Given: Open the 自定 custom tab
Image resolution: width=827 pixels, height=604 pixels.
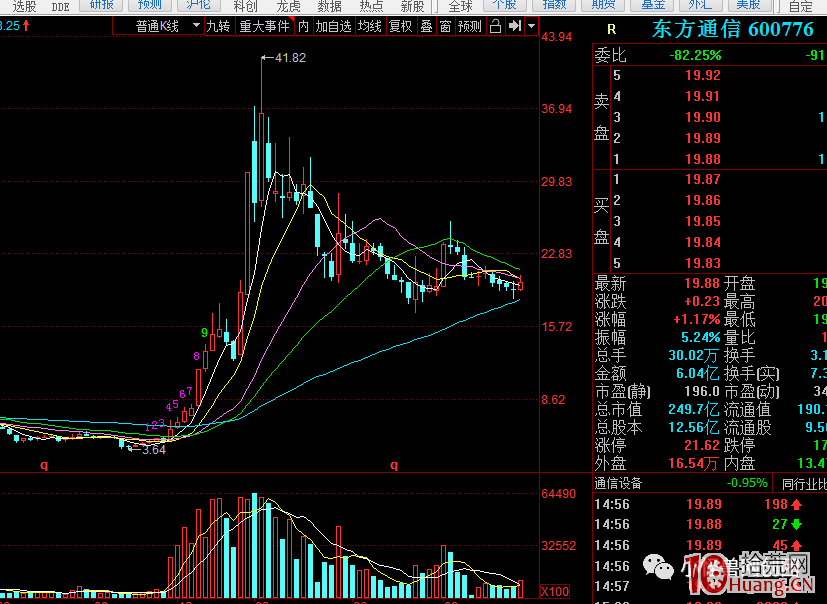Looking at the screenshot, I should tap(801, 6).
